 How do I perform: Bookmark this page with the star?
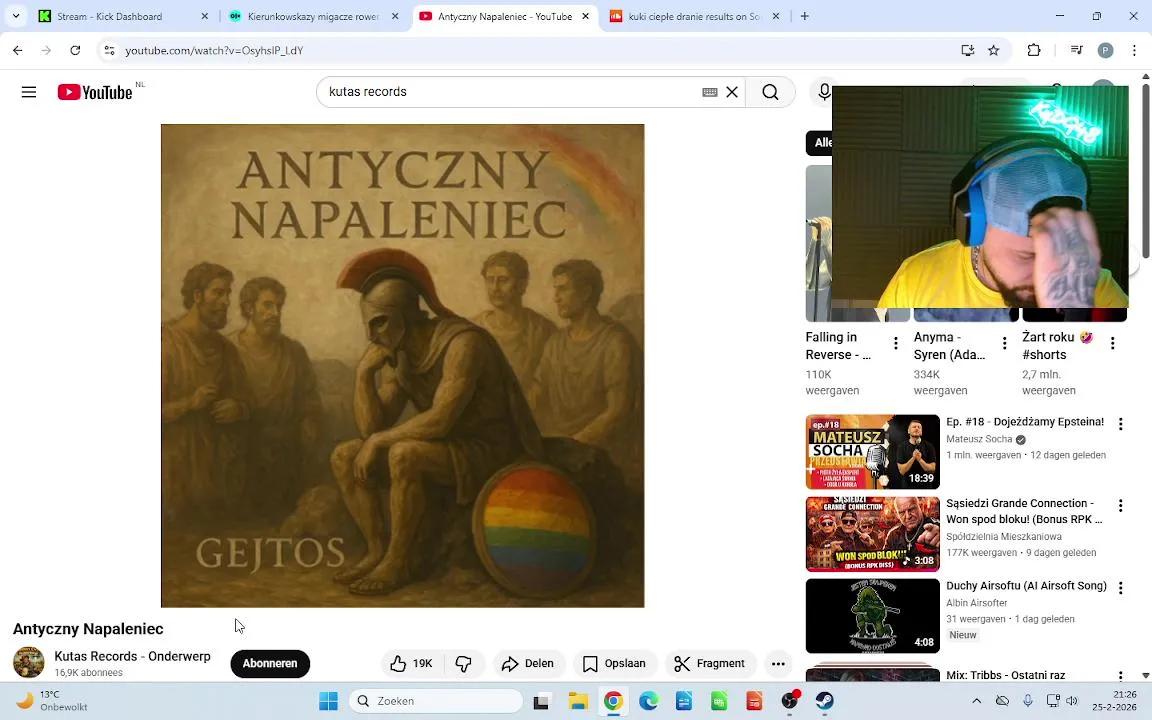[993, 50]
